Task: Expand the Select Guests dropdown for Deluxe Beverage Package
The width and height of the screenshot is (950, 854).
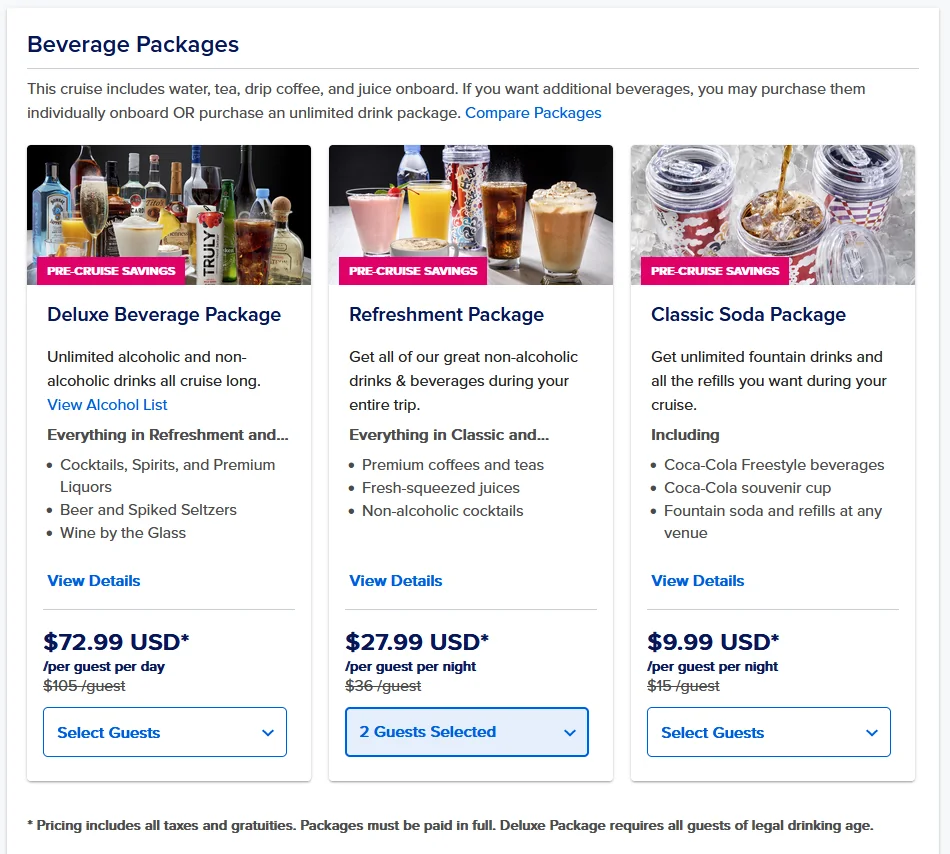Action: click(164, 732)
